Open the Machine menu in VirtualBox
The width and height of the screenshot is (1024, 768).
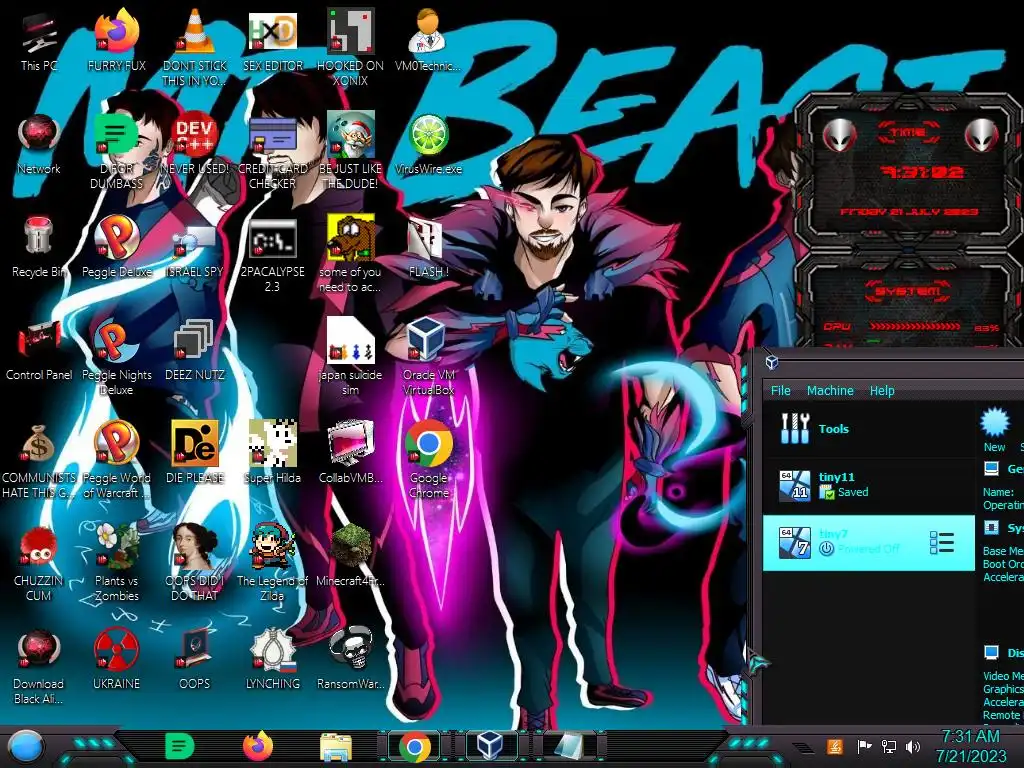tap(830, 391)
